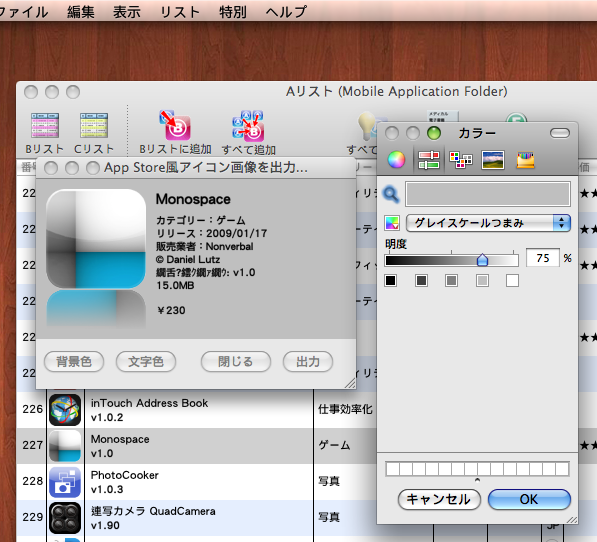Screen dimensions: 597x542
Task: Open the 編集 menu
Action: coord(81,12)
